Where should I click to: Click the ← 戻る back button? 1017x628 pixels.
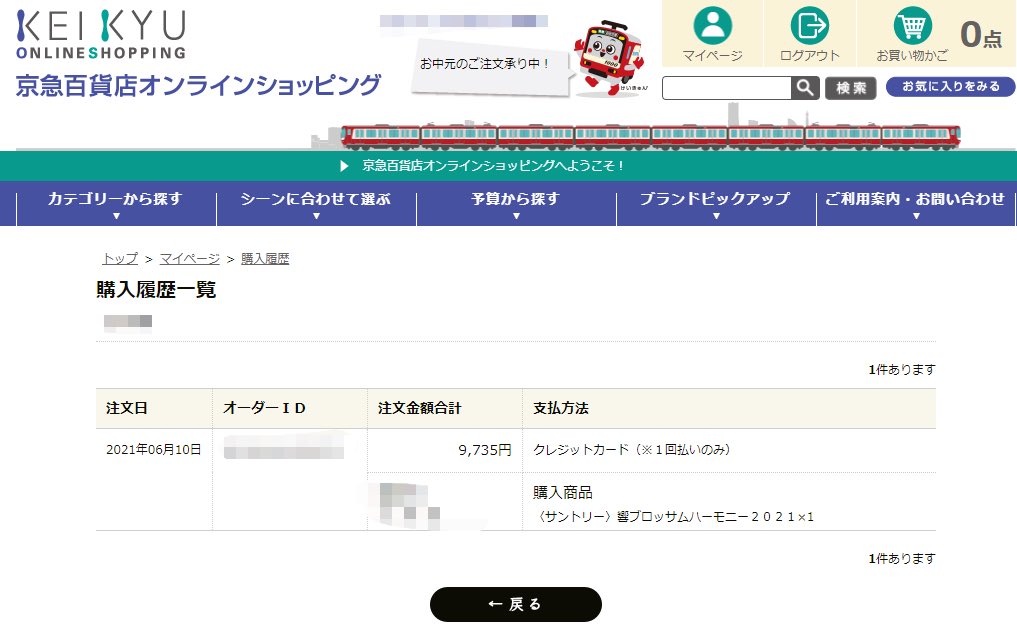(x=516, y=604)
